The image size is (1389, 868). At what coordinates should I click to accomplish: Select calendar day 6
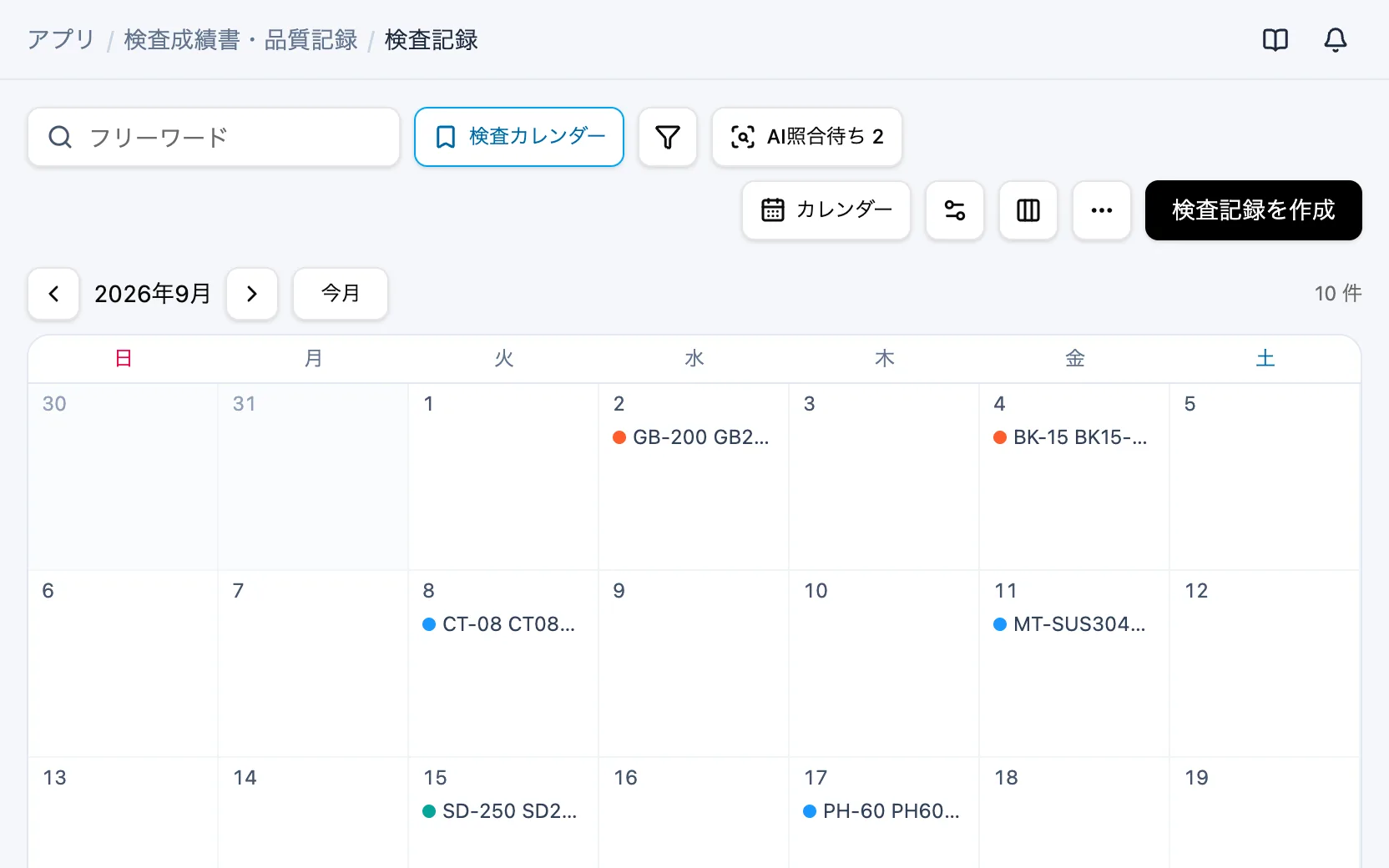(x=123, y=664)
